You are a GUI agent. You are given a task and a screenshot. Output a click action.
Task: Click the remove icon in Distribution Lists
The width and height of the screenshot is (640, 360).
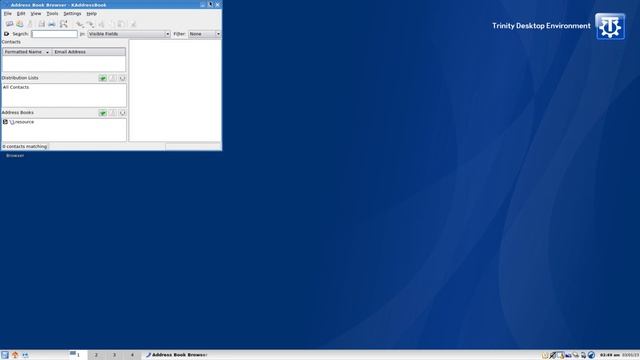pyautogui.click(x=122, y=78)
